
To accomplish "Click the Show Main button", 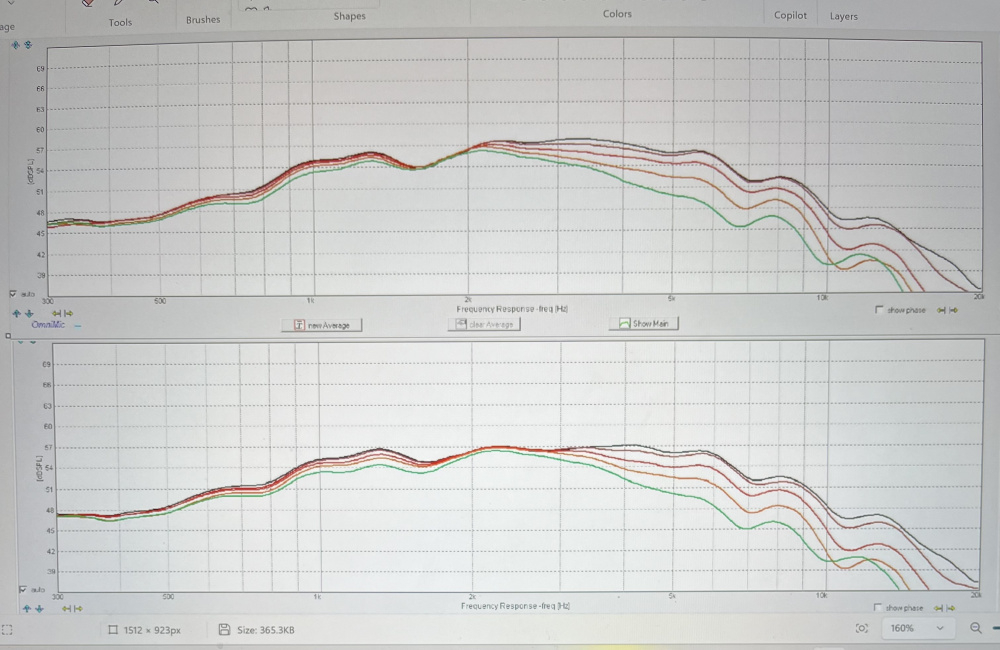I will click(x=644, y=323).
